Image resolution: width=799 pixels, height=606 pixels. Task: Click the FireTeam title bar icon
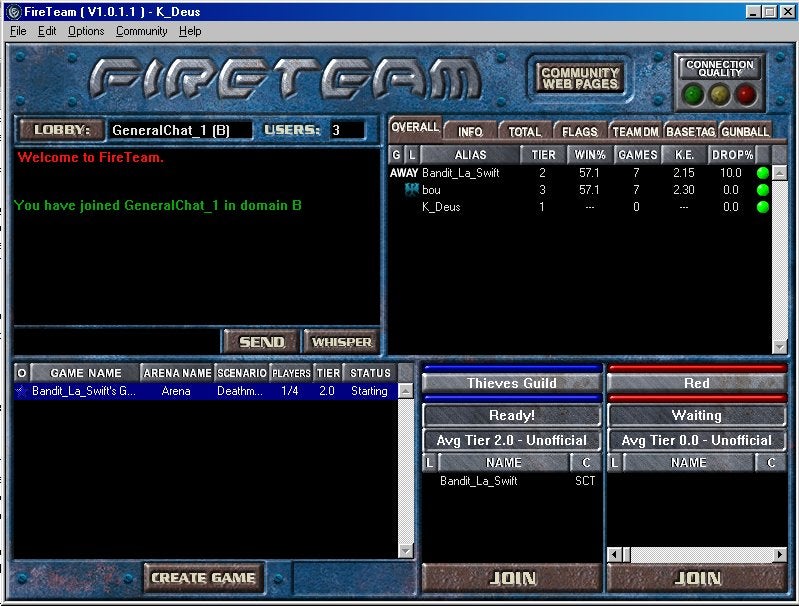(14, 11)
